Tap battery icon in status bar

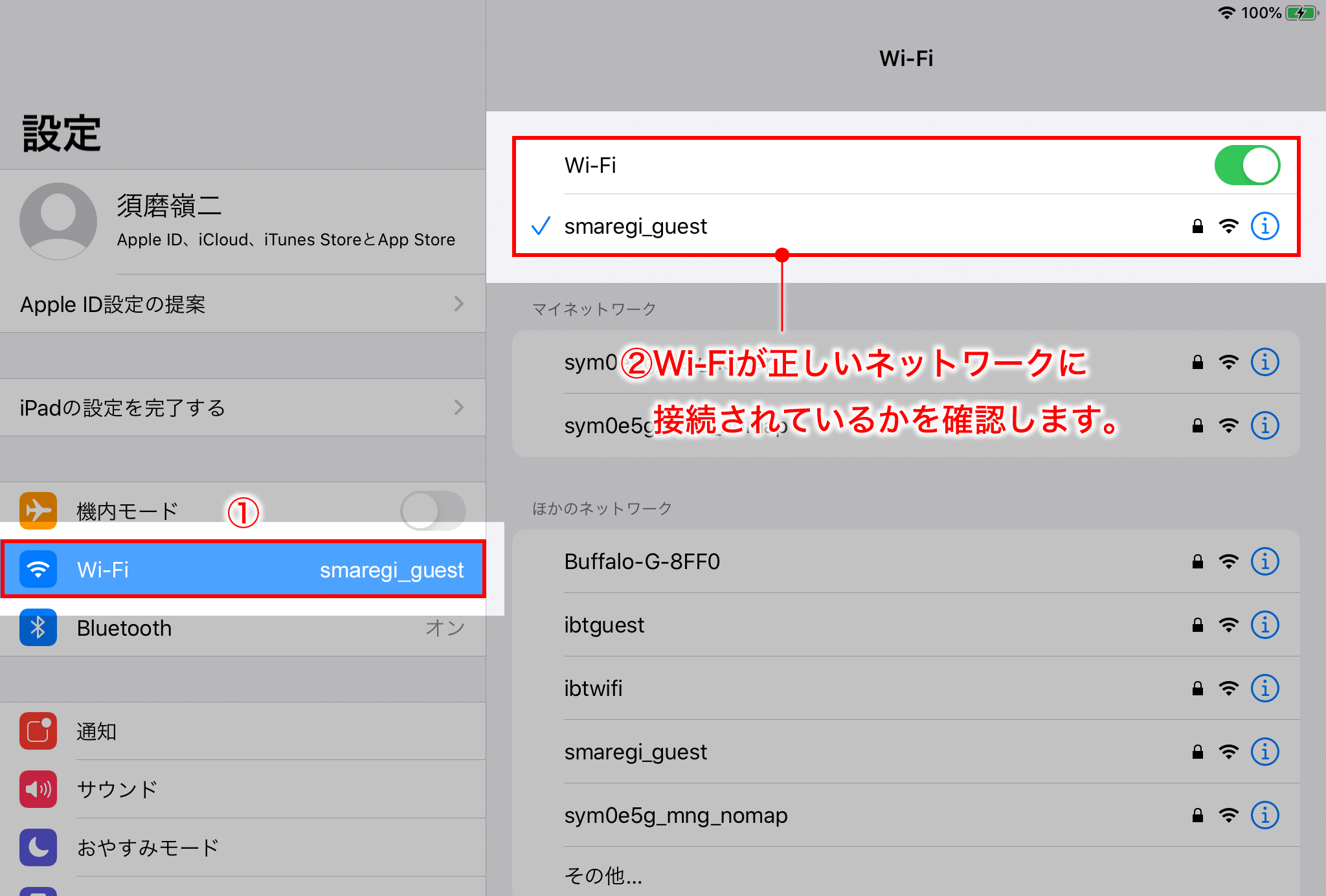tap(1302, 13)
